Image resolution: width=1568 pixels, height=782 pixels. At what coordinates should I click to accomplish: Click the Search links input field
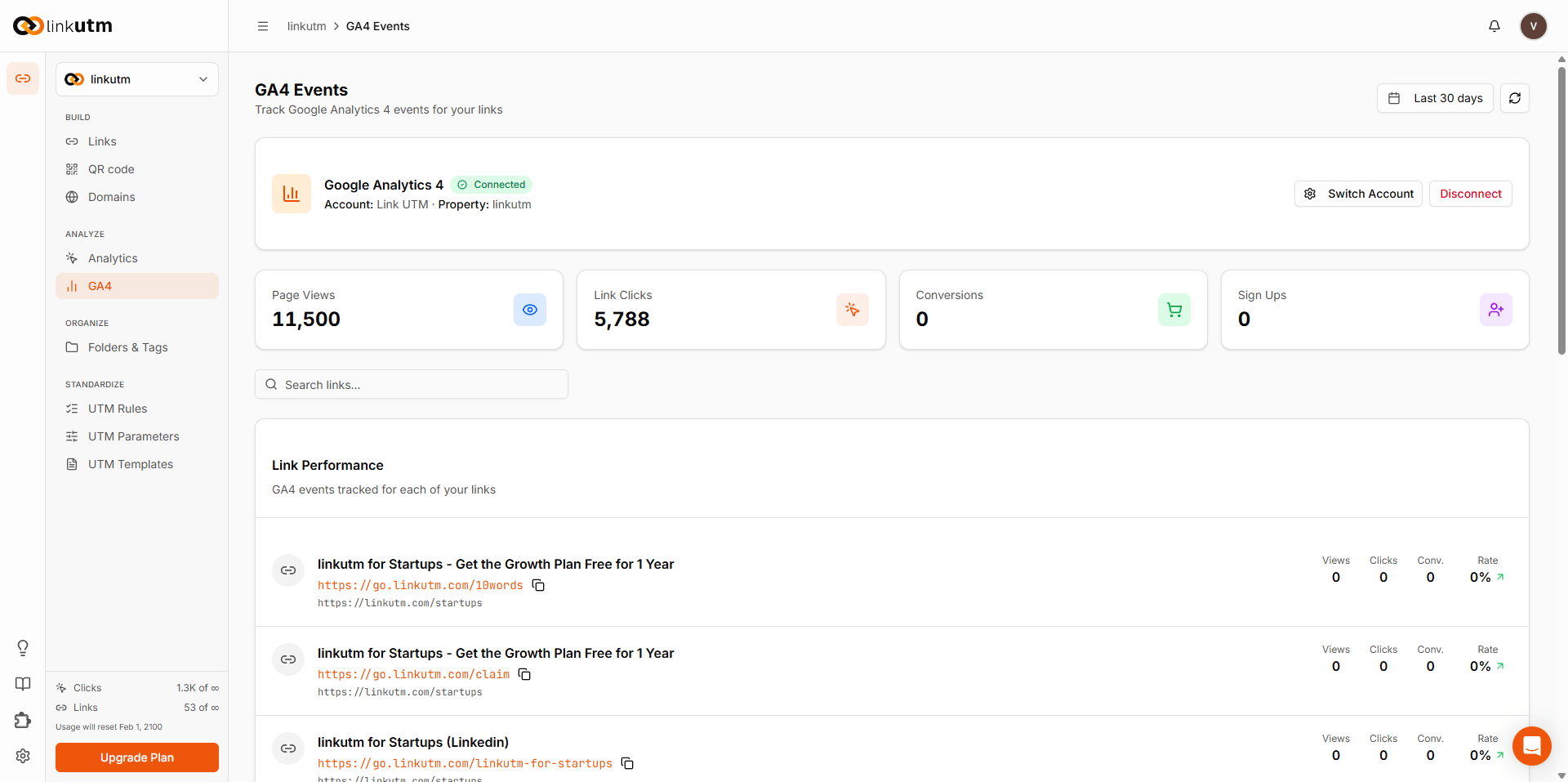pos(412,384)
